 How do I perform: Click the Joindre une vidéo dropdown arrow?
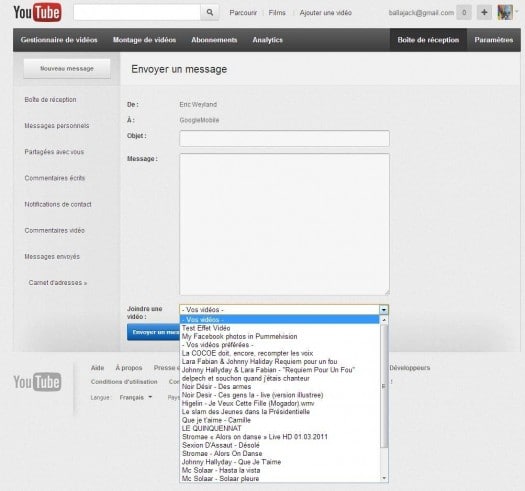[x=384, y=309]
